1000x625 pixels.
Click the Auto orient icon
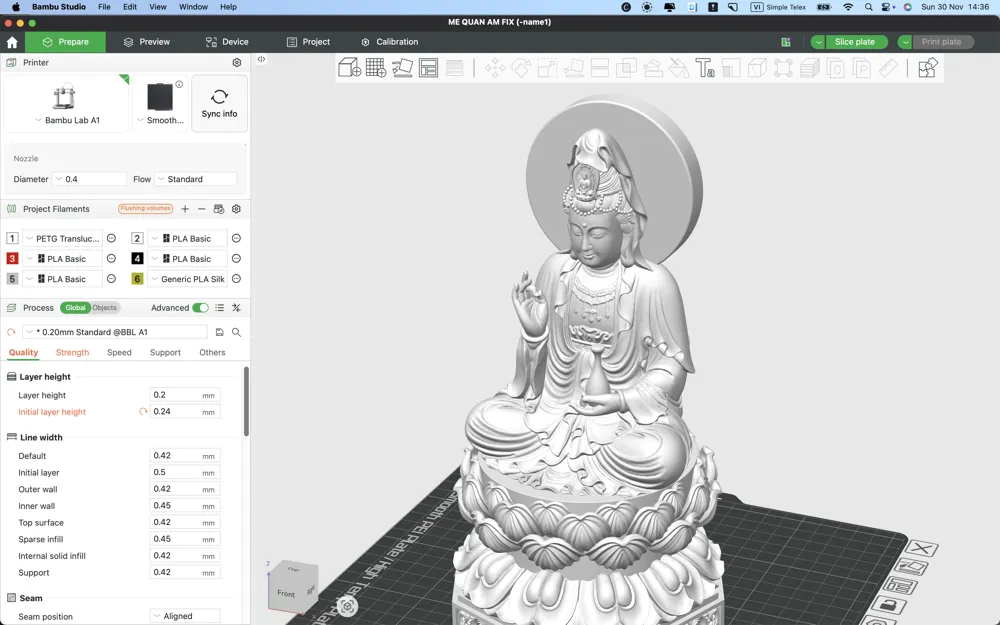click(402, 68)
